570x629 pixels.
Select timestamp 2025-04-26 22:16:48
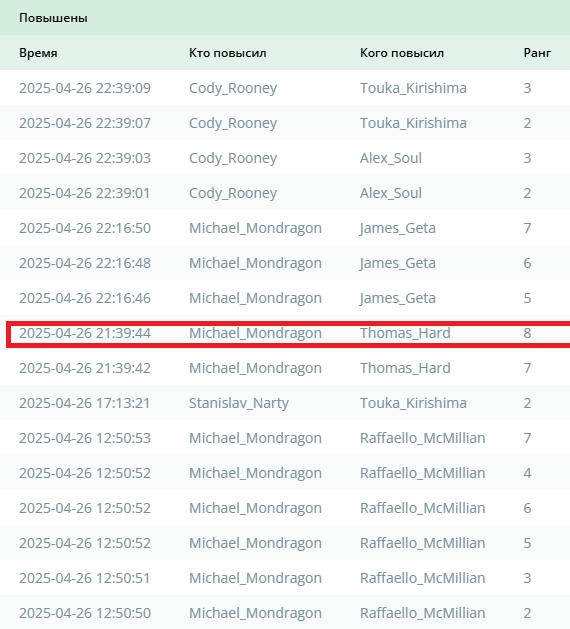point(85,263)
